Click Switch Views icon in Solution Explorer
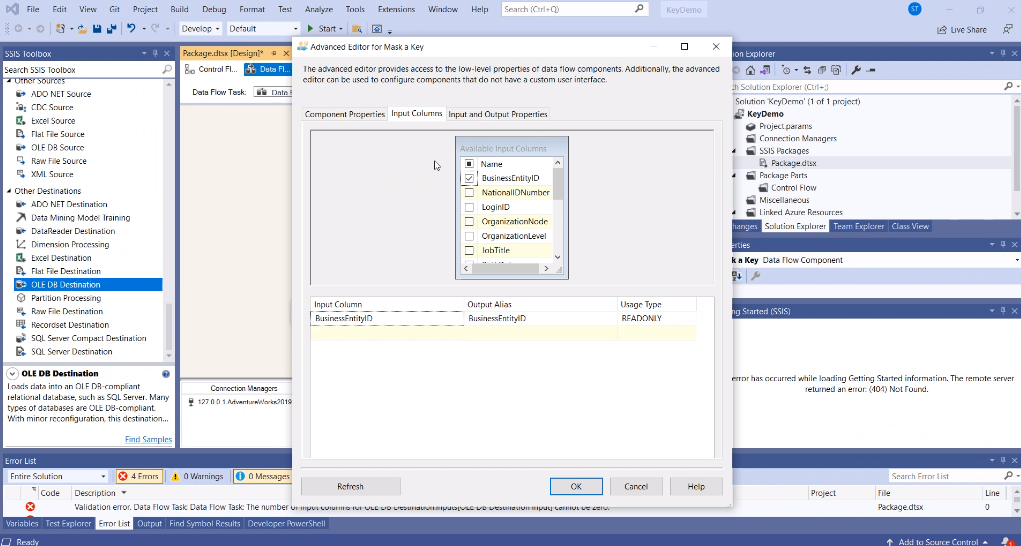The image size is (1021, 546). [x=764, y=70]
